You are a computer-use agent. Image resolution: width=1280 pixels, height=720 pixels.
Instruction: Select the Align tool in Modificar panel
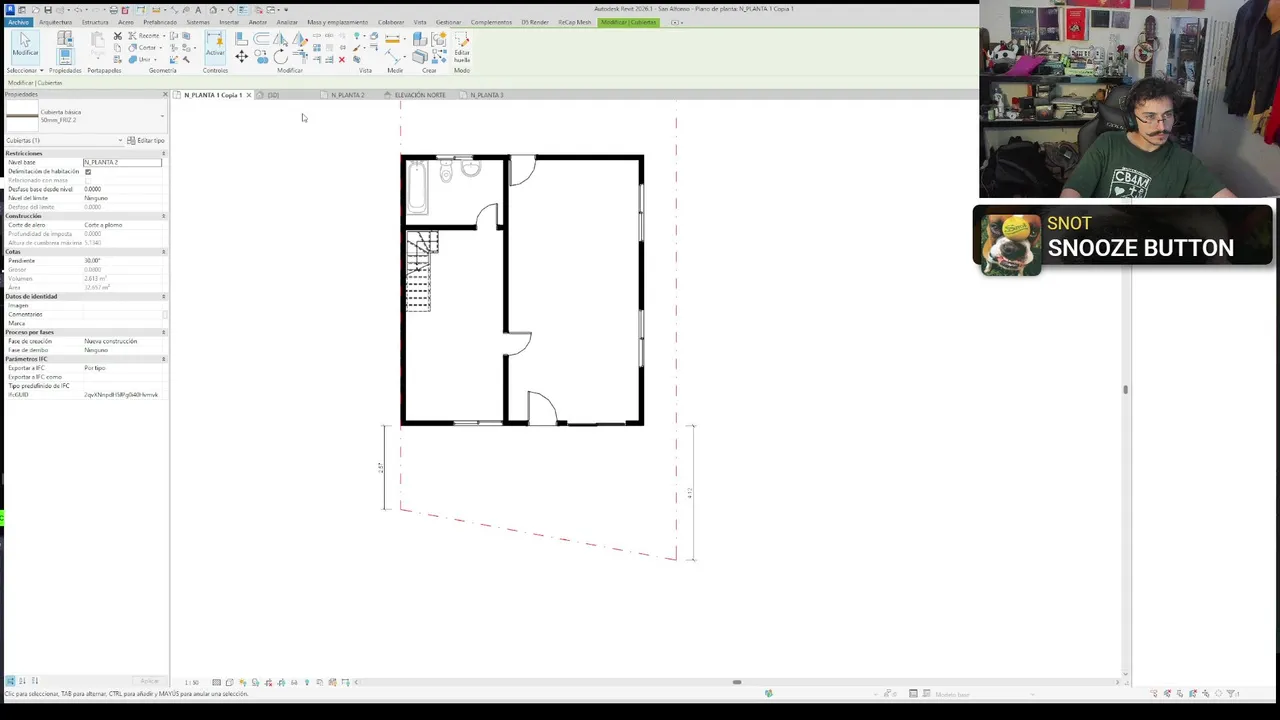click(x=241, y=38)
